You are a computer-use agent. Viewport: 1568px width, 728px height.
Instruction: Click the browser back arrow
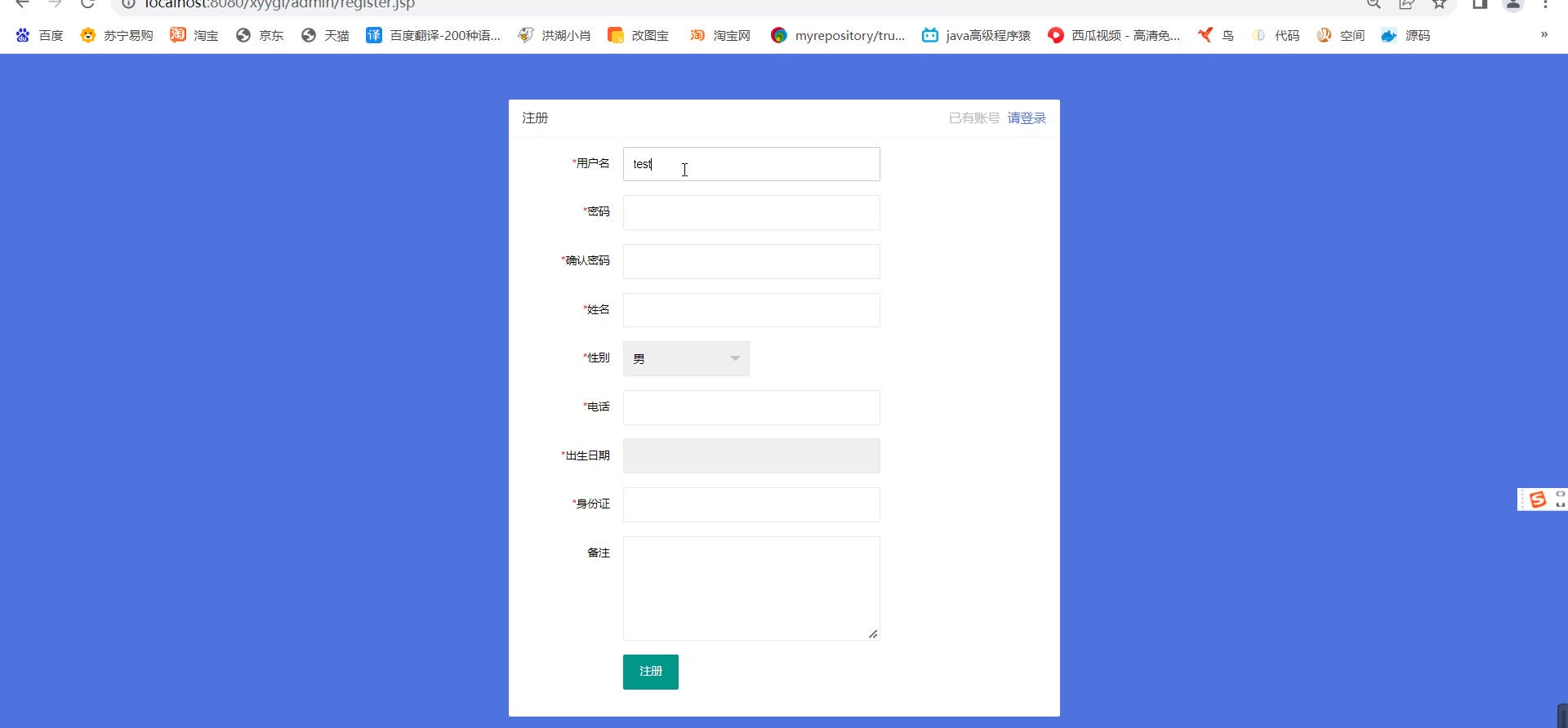pyautogui.click(x=22, y=4)
